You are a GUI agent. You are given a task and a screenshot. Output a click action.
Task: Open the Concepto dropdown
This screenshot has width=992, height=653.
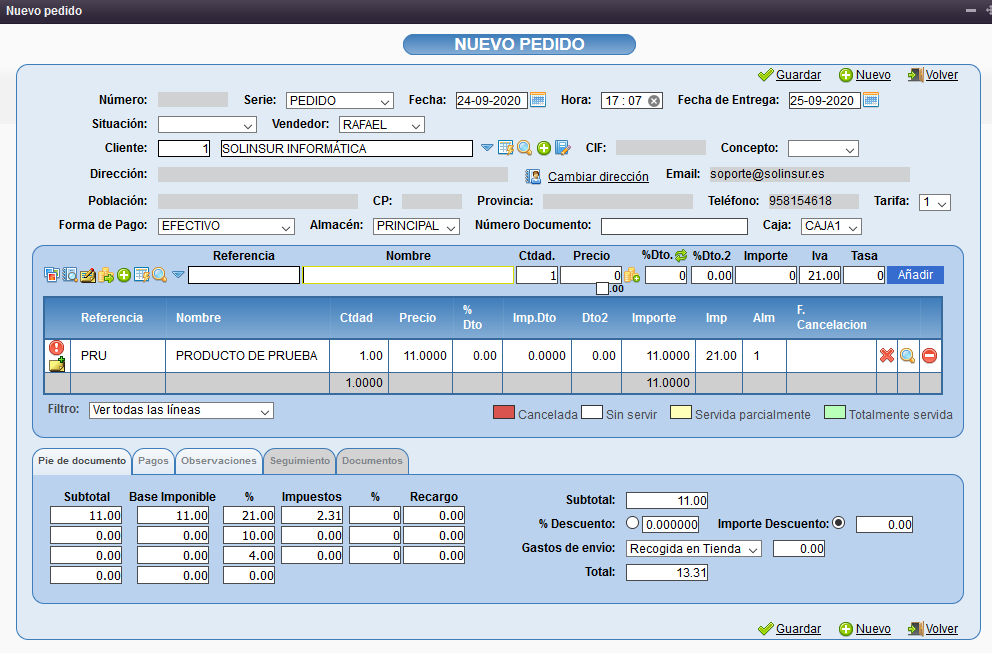[x=823, y=149]
